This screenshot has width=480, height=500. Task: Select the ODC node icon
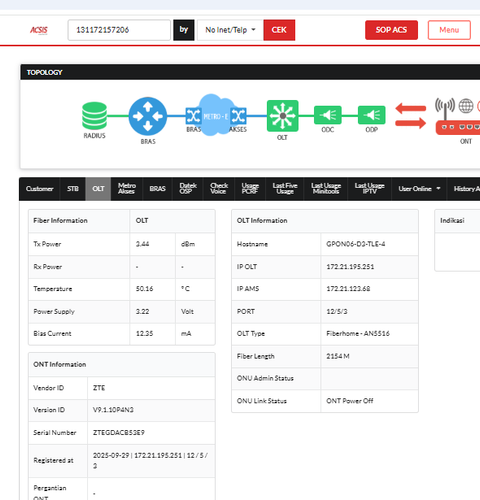pos(327,115)
